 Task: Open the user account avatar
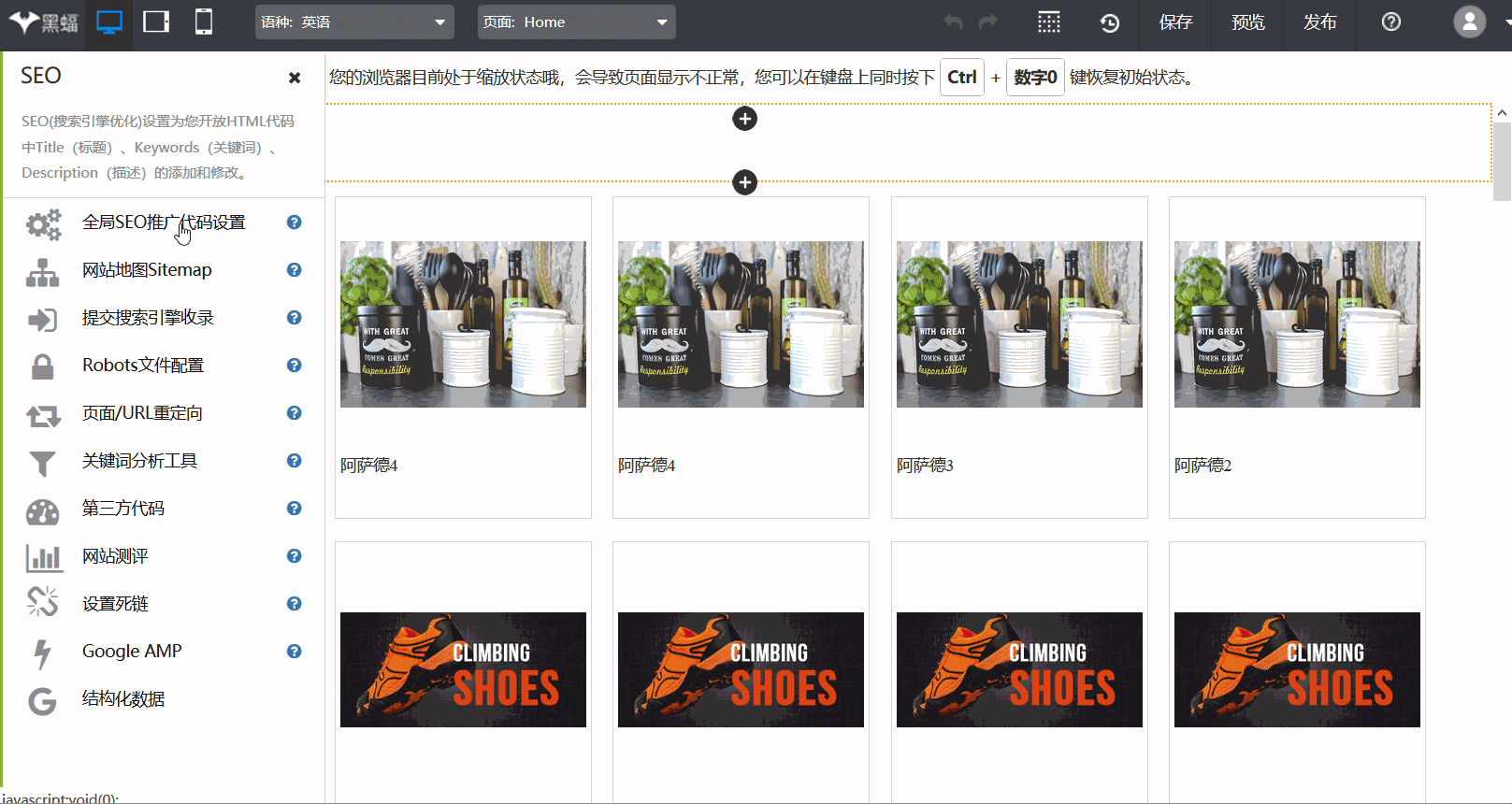click(1469, 22)
